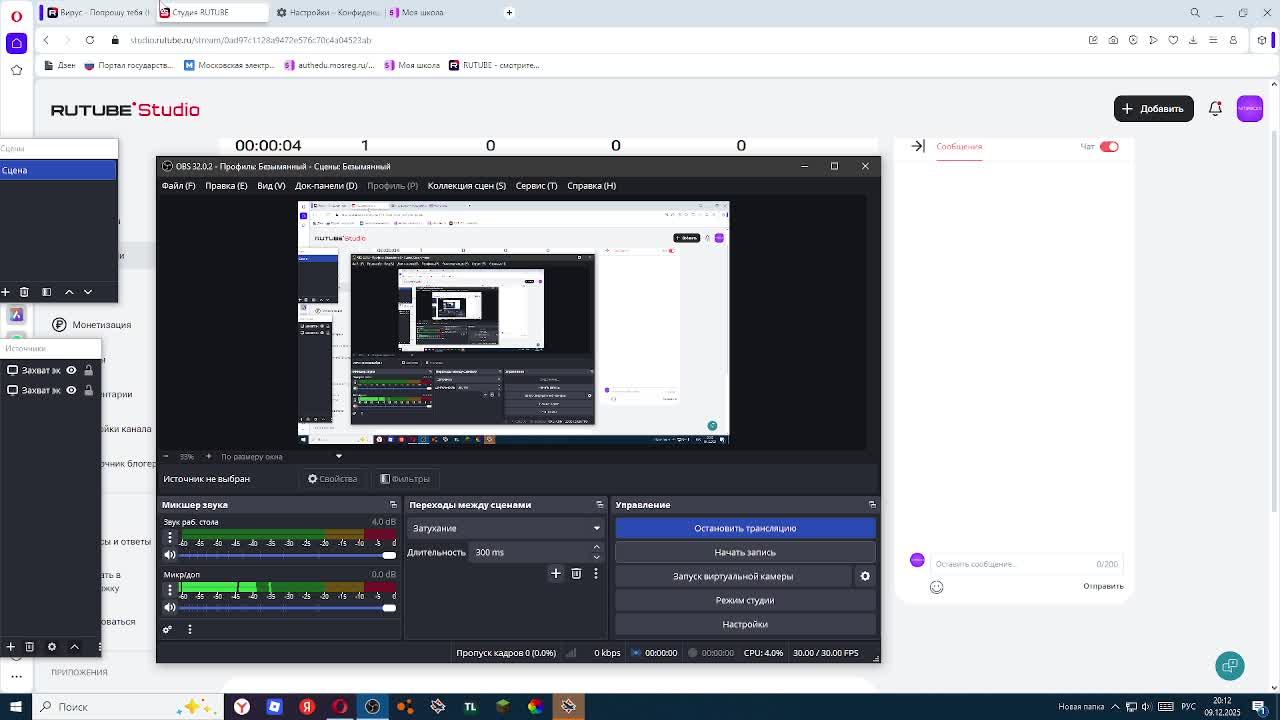1280x720 pixels.
Task: Delete the selected scene with trash icon
Action: (24, 292)
